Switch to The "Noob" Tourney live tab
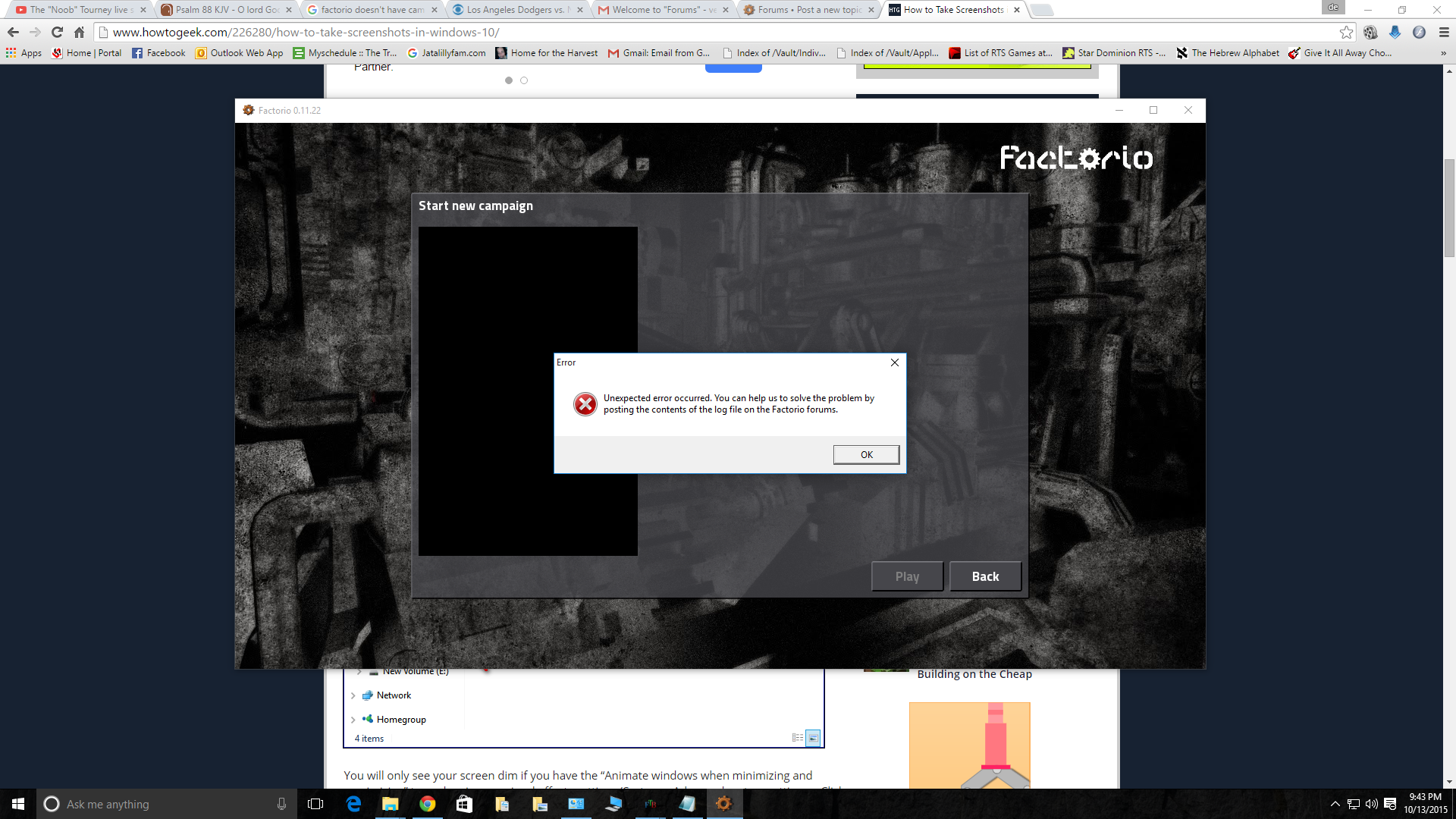The image size is (1456, 819). tap(80, 10)
